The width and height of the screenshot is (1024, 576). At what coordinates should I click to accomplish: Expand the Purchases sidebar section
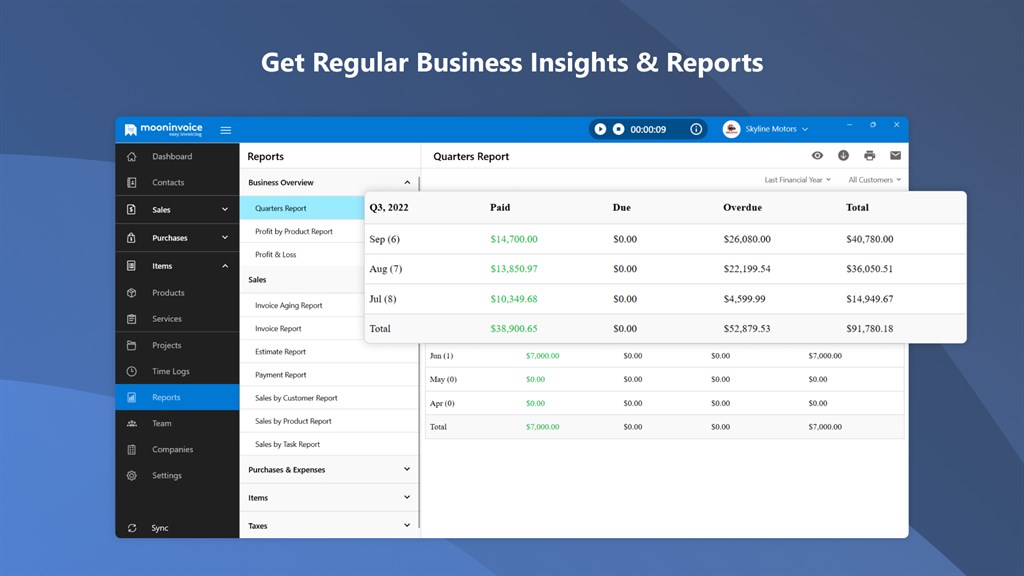[x=177, y=238]
